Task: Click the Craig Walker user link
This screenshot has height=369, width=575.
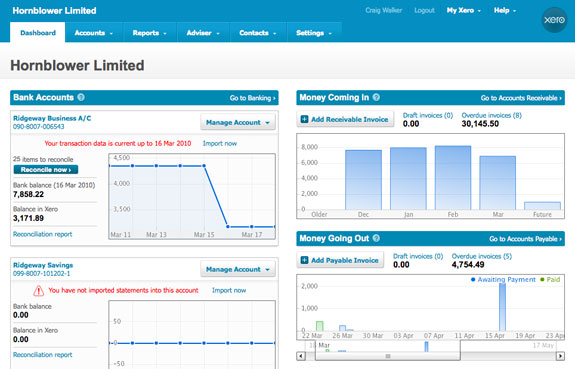Action: (x=383, y=10)
